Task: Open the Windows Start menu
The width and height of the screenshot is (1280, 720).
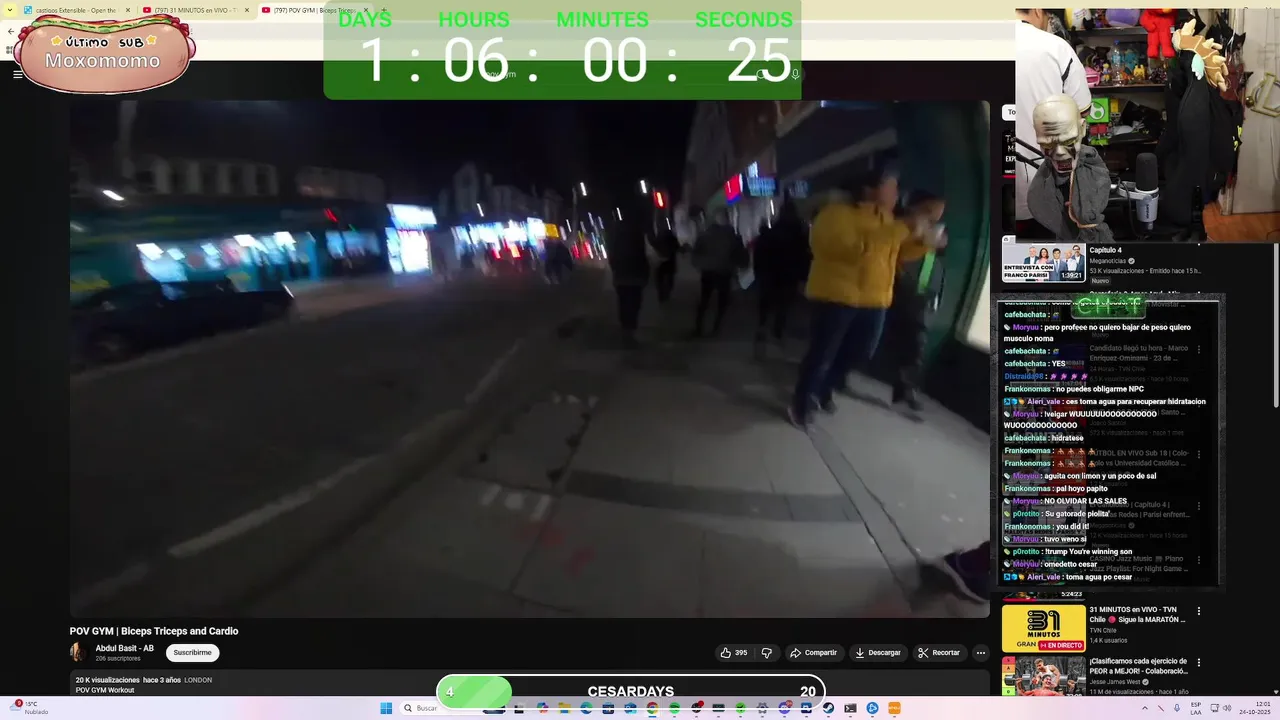Action: pyautogui.click(x=386, y=708)
